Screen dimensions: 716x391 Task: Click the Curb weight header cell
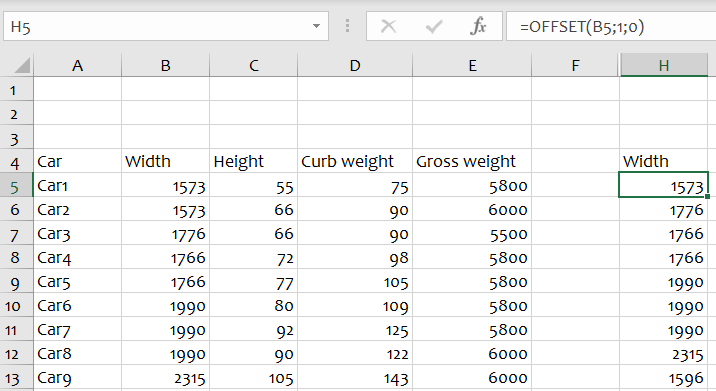pyautogui.click(x=355, y=161)
